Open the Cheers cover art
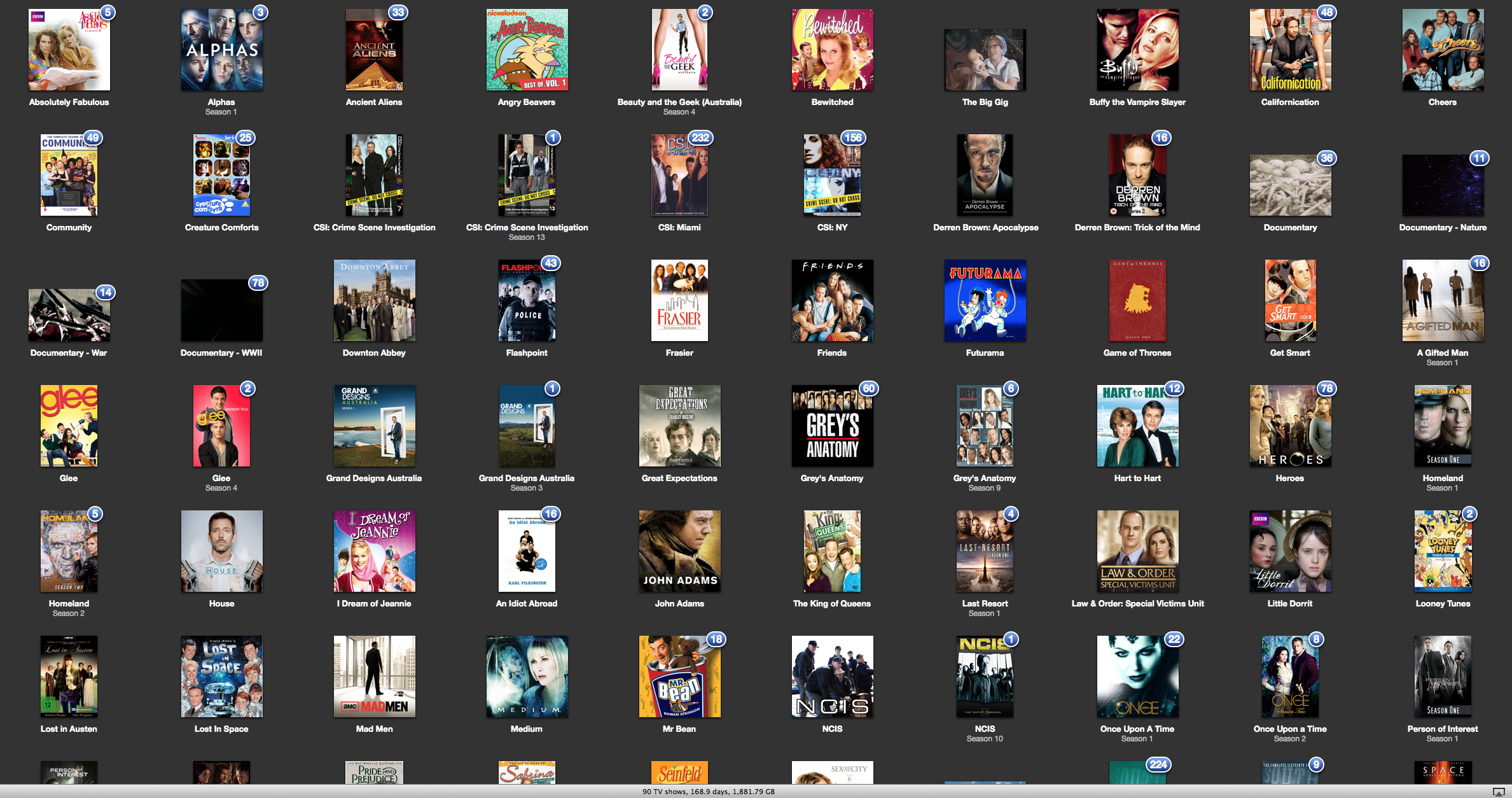Screen dimensions: 1512x798 (x=1443, y=50)
